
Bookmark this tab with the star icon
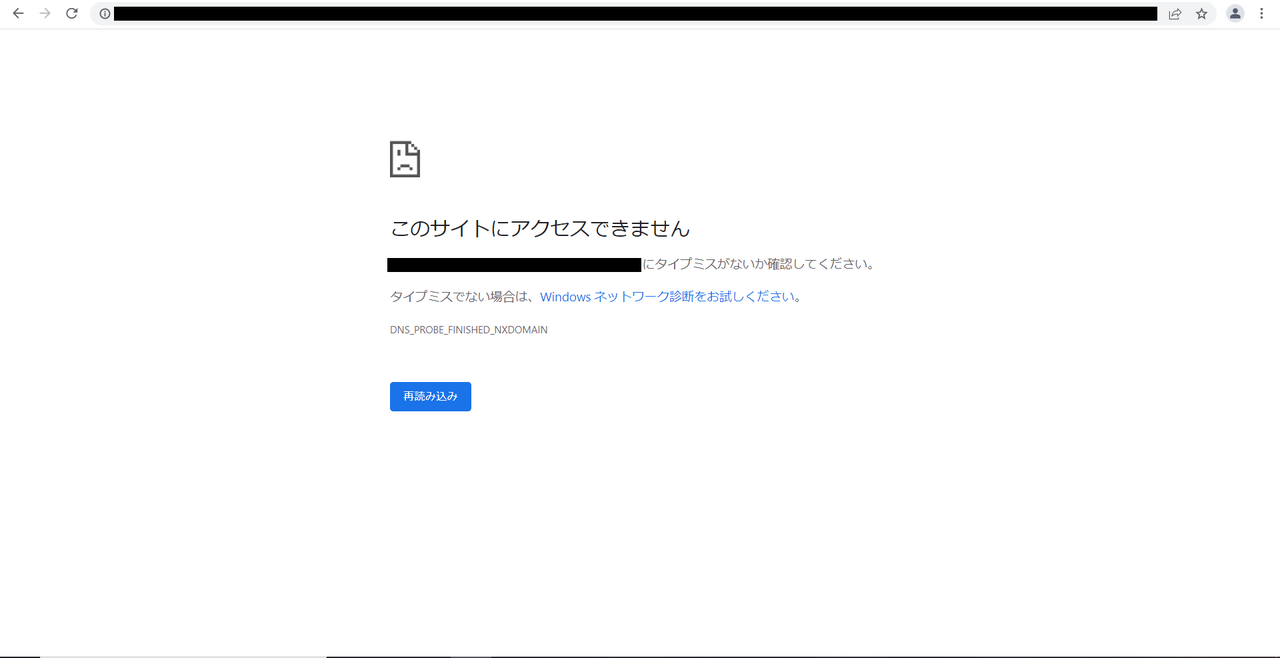pos(1202,14)
